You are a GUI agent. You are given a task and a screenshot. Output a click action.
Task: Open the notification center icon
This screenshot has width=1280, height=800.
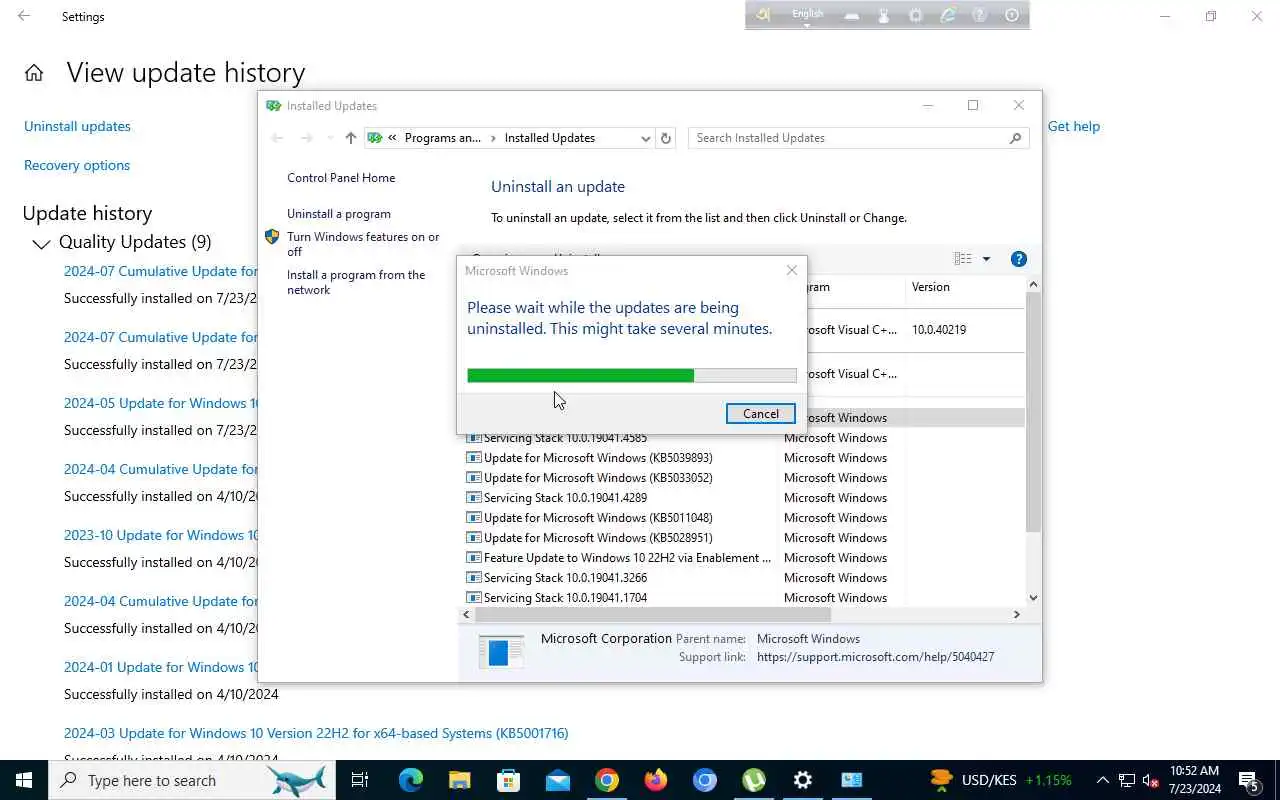point(1249,780)
